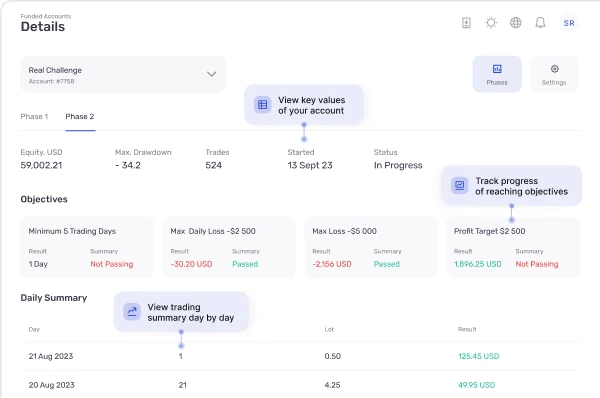
Task: Select the 21 Aug 2023 row date
Action: click(51, 356)
